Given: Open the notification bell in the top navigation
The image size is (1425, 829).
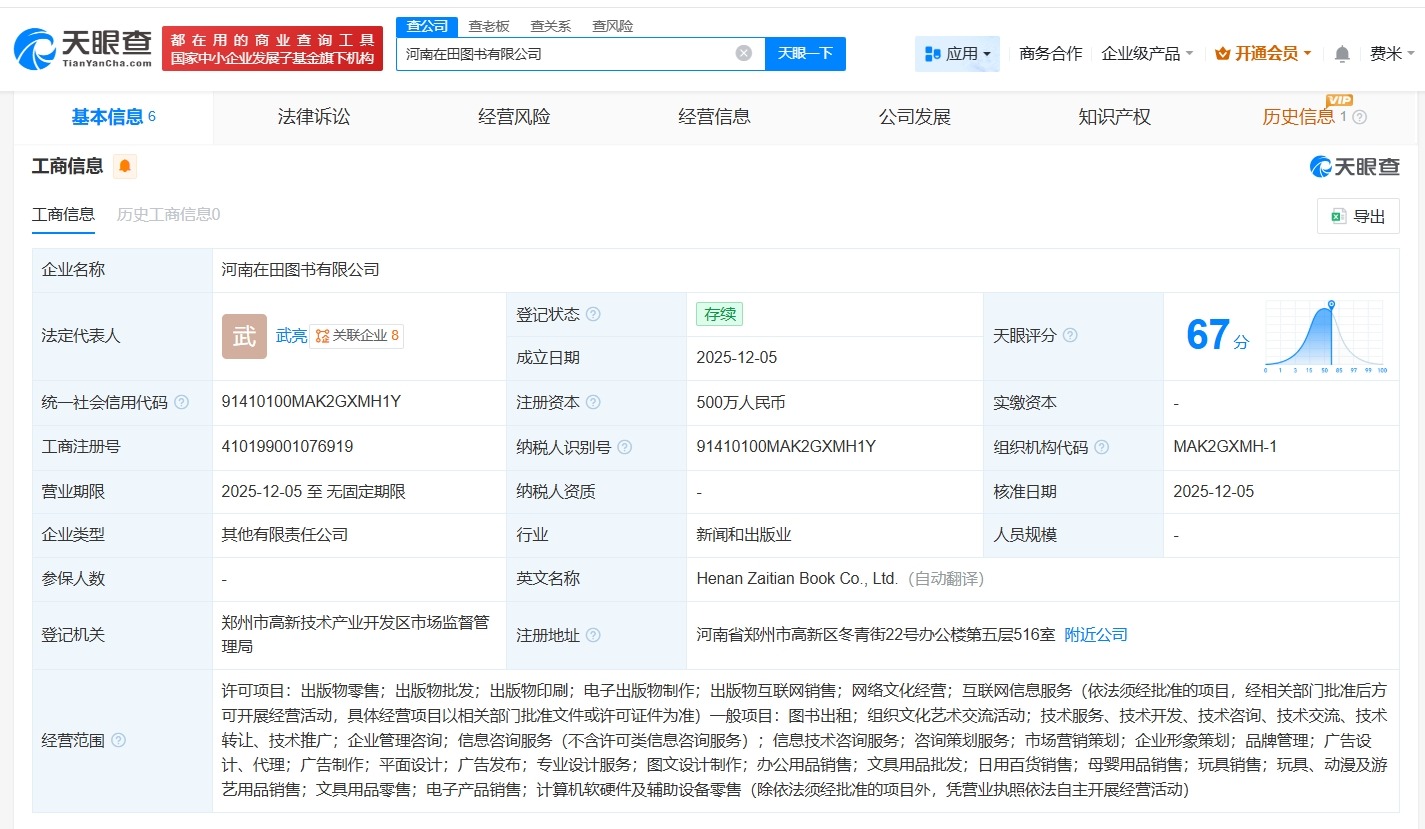Looking at the screenshot, I should click(x=1340, y=53).
